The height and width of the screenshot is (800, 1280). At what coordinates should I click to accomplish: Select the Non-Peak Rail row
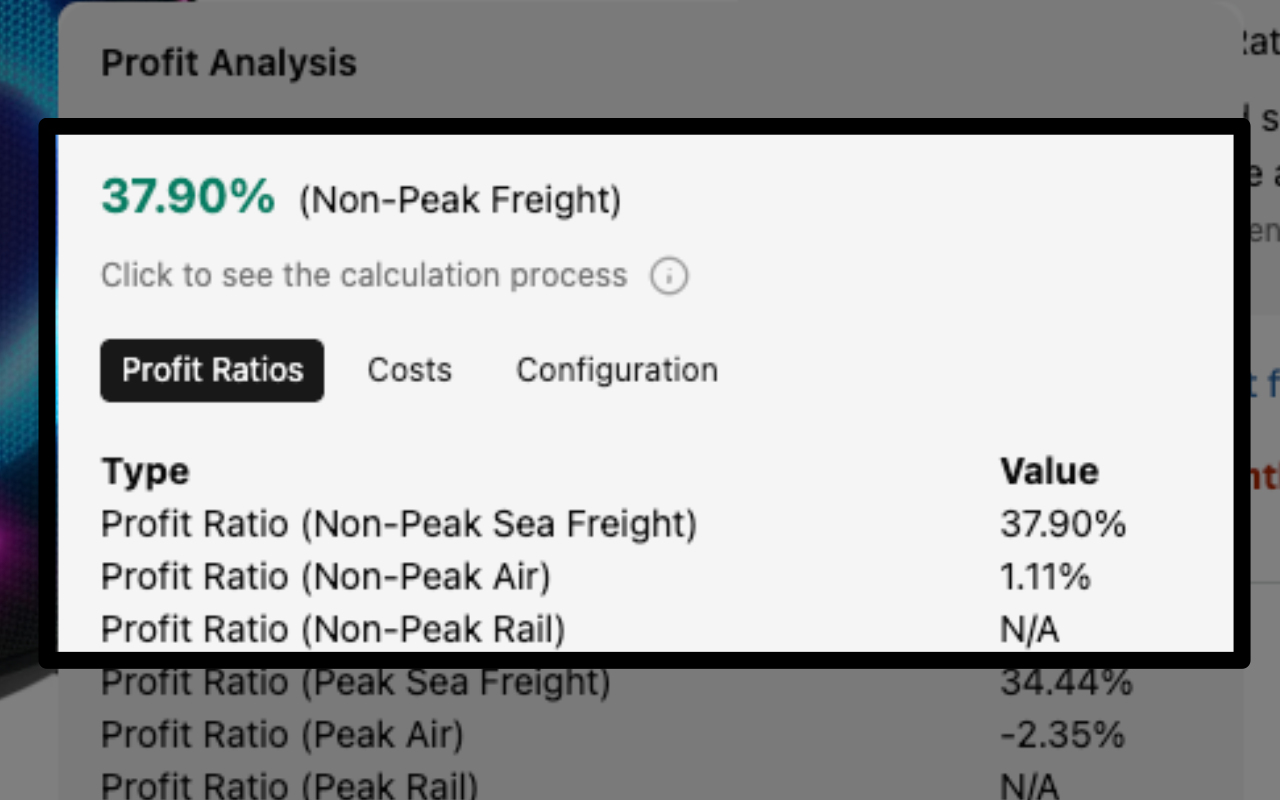click(330, 629)
